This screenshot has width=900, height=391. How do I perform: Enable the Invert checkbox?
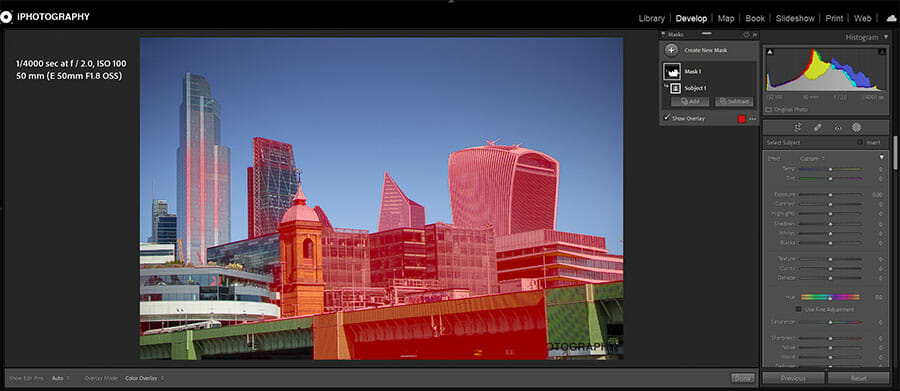click(x=860, y=142)
